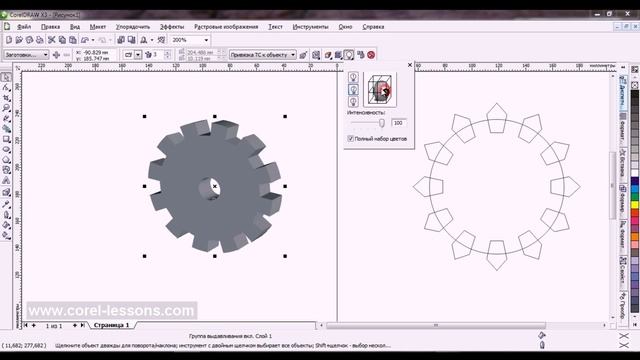
Task: Select the Ellipse tool in the toolbox
Action: (6, 149)
